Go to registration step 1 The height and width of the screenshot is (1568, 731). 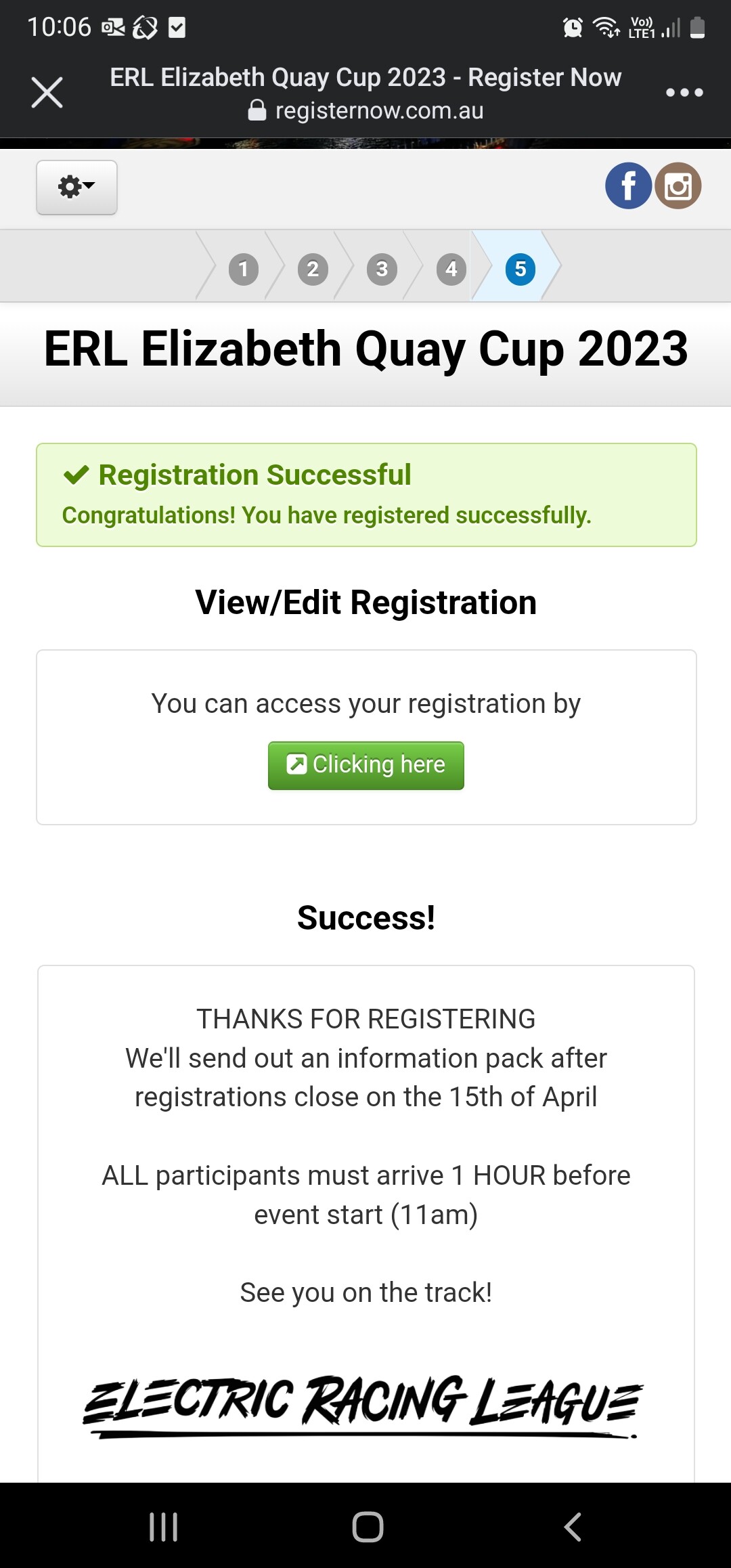(244, 269)
